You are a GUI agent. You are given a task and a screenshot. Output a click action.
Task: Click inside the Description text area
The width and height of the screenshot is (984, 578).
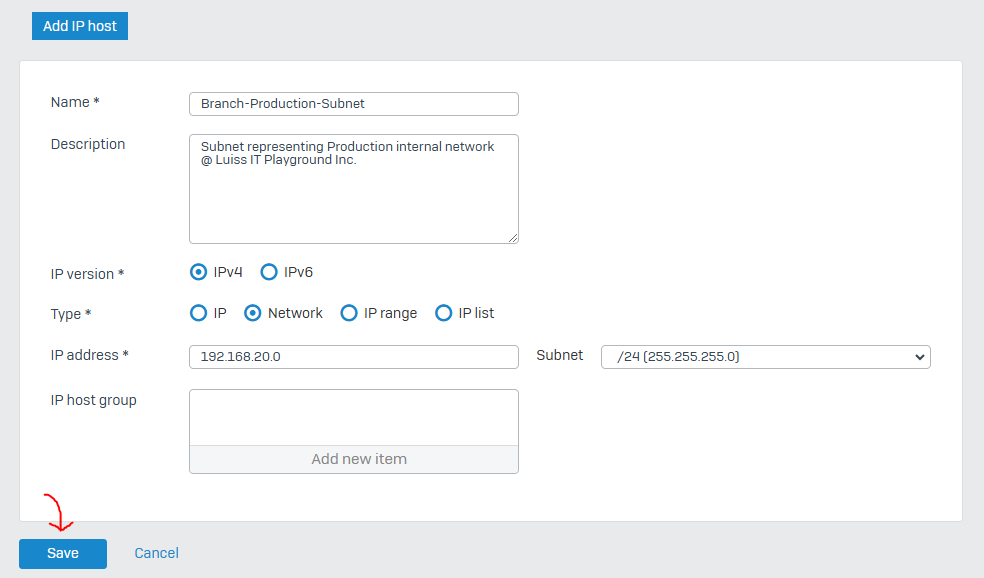coord(353,188)
